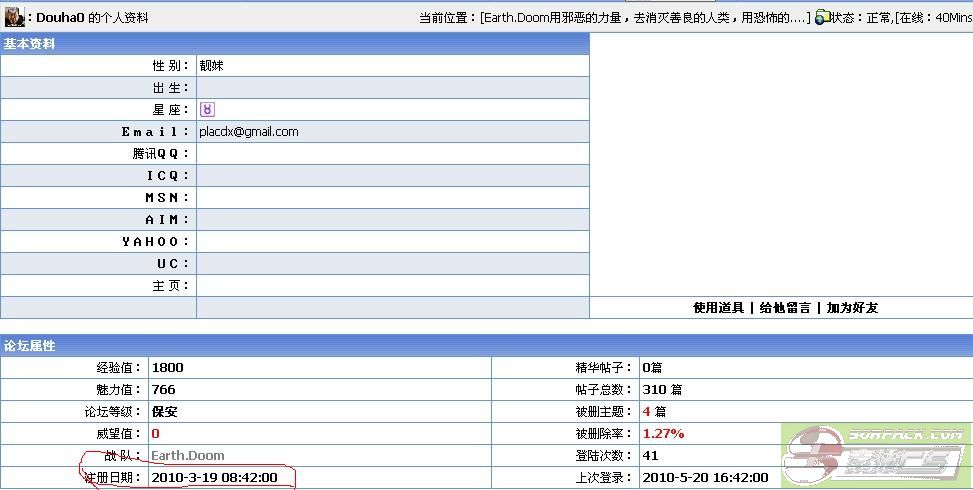Click the 基本资料 section header

(30, 44)
